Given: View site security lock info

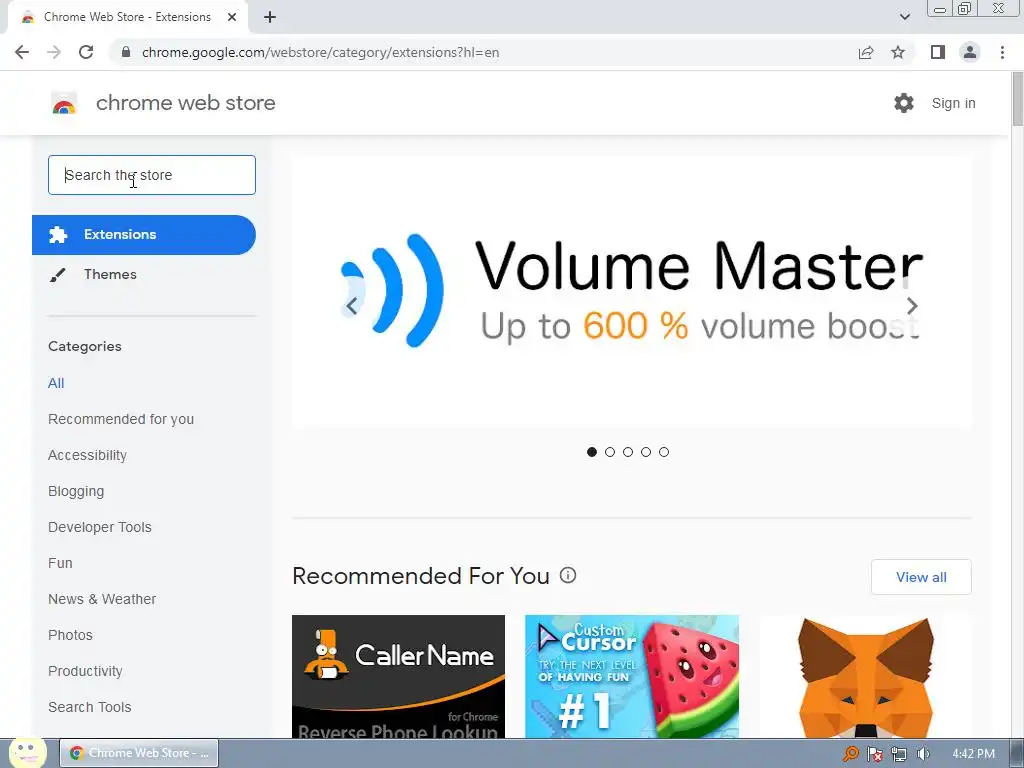Looking at the screenshot, I should tap(126, 52).
